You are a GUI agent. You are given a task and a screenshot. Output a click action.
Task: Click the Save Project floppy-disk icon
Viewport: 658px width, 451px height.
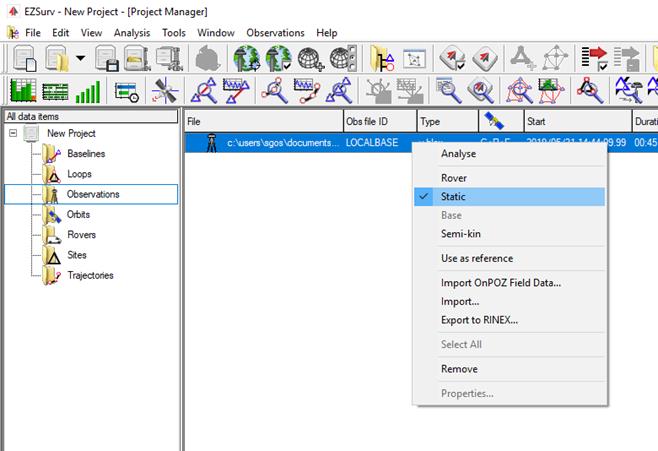click(x=106, y=58)
